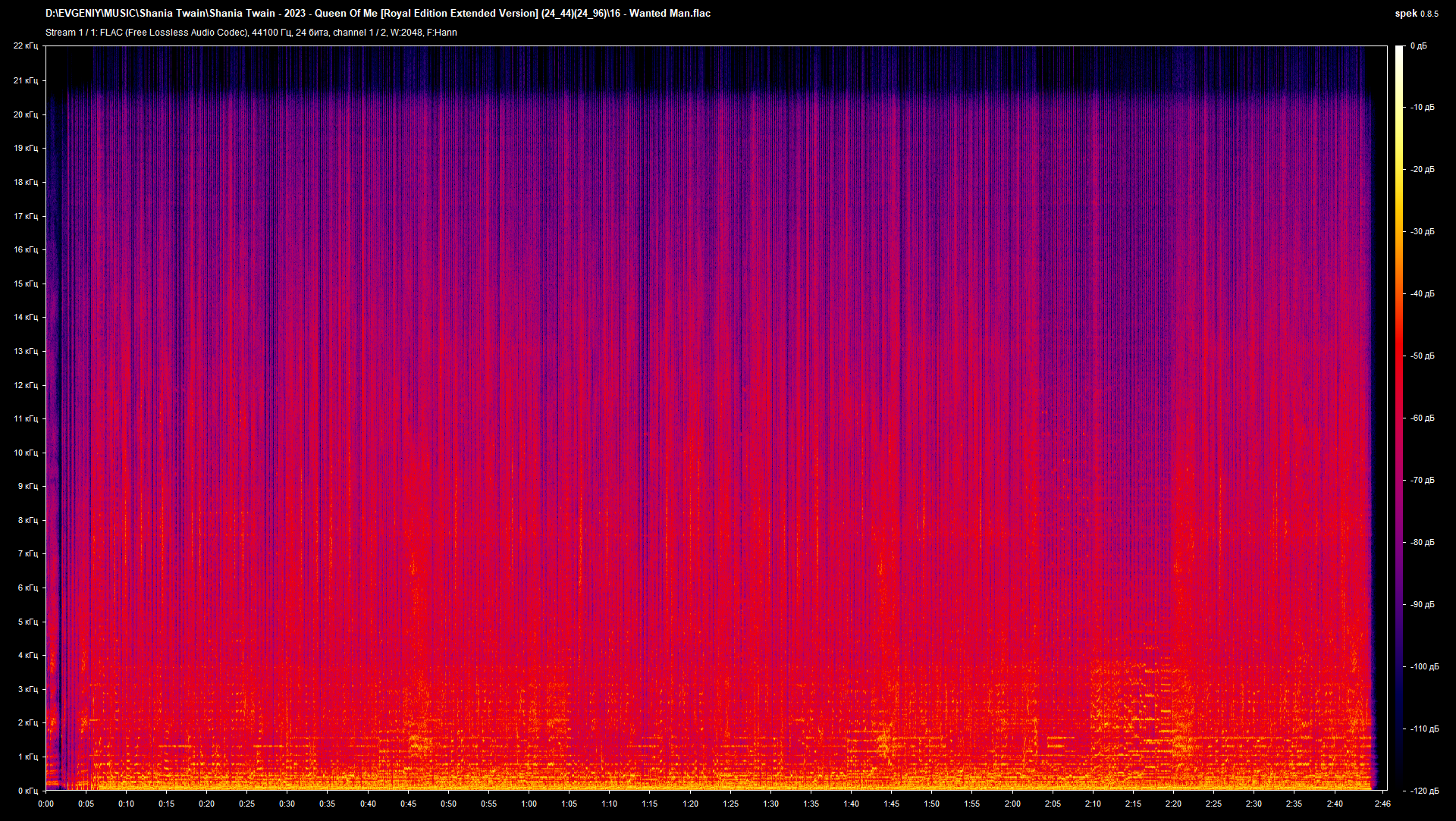Click the -90 дБ legend label
Image resolution: width=1456 pixels, height=821 pixels.
click(1422, 604)
